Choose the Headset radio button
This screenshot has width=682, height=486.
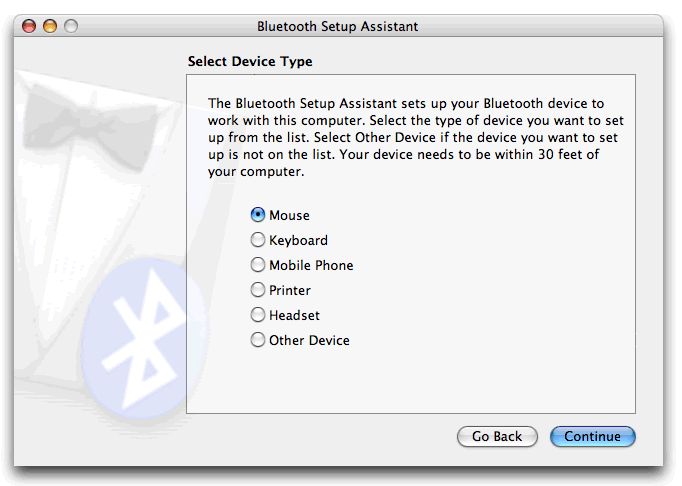(x=258, y=315)
